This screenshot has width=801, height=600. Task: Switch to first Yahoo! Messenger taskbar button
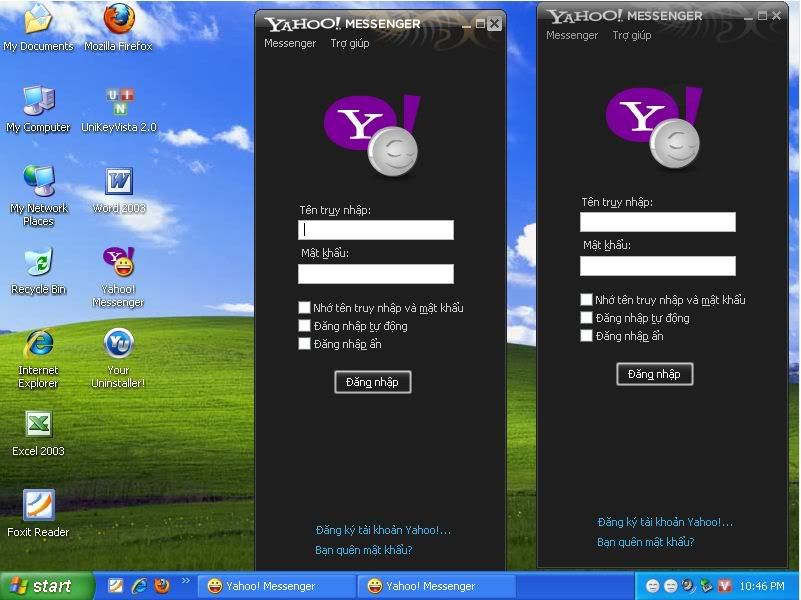[276, 586]
